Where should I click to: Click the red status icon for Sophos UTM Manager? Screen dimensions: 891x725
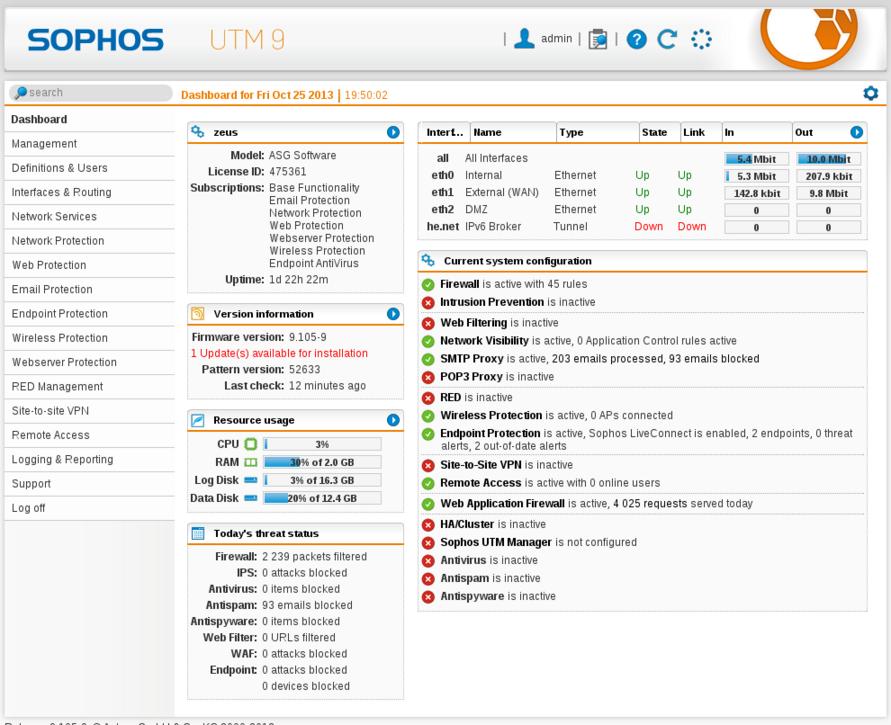[428, 543]
